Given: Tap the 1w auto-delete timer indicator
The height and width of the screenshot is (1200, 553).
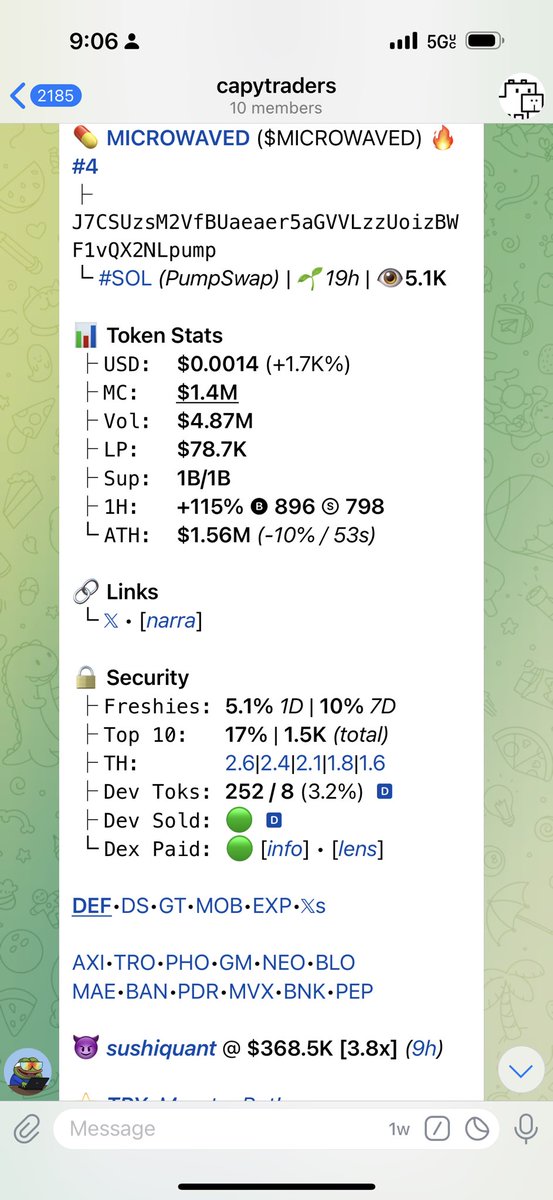Looking at the screenshot, I should click(399, 1129).
